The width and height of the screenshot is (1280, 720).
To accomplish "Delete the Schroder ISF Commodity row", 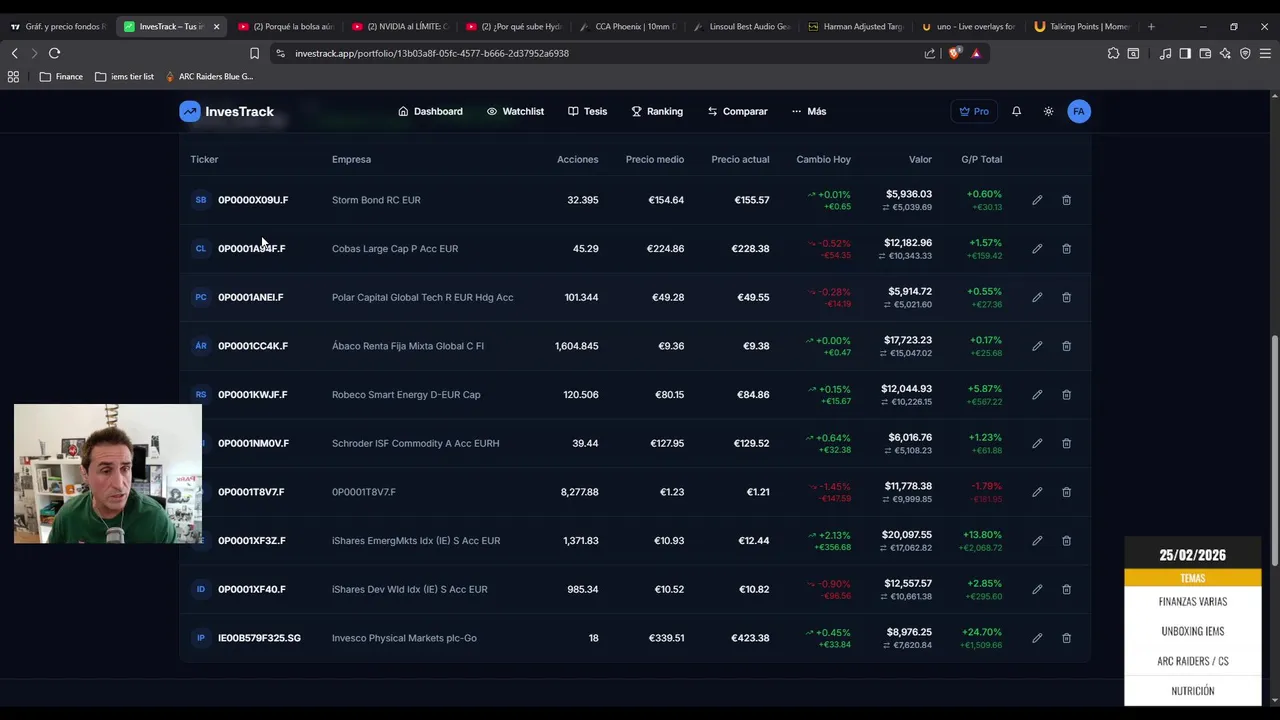I will (x=1066, y=443).
